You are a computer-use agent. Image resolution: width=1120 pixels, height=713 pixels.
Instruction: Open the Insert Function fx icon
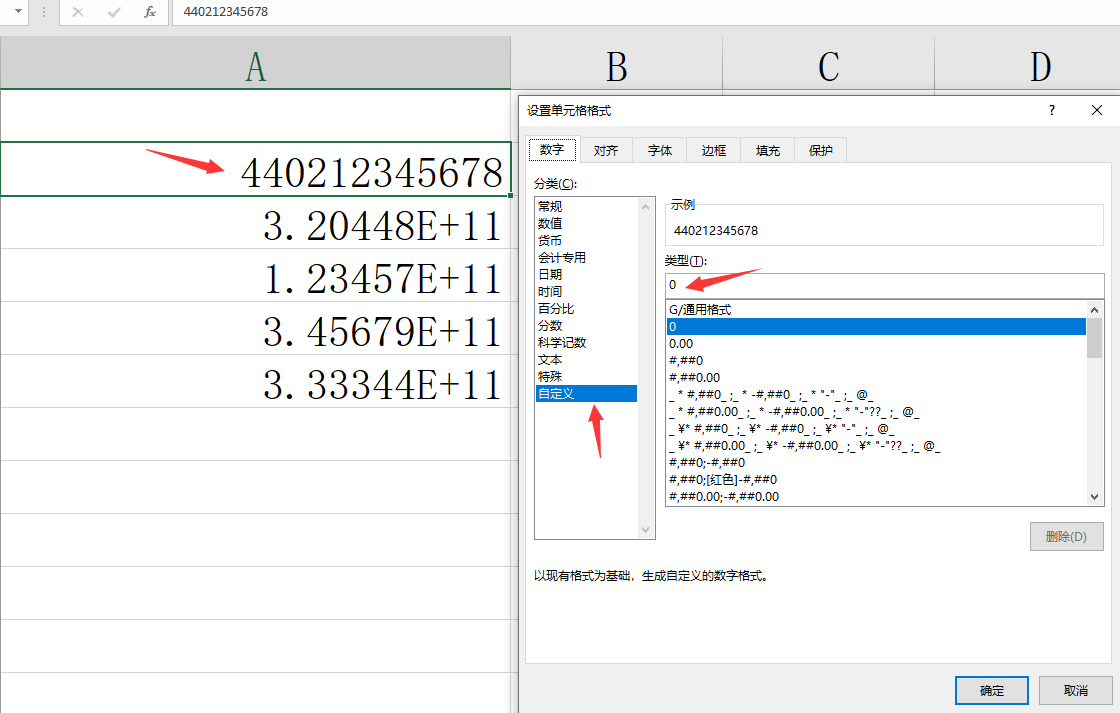tap(150, 12)
